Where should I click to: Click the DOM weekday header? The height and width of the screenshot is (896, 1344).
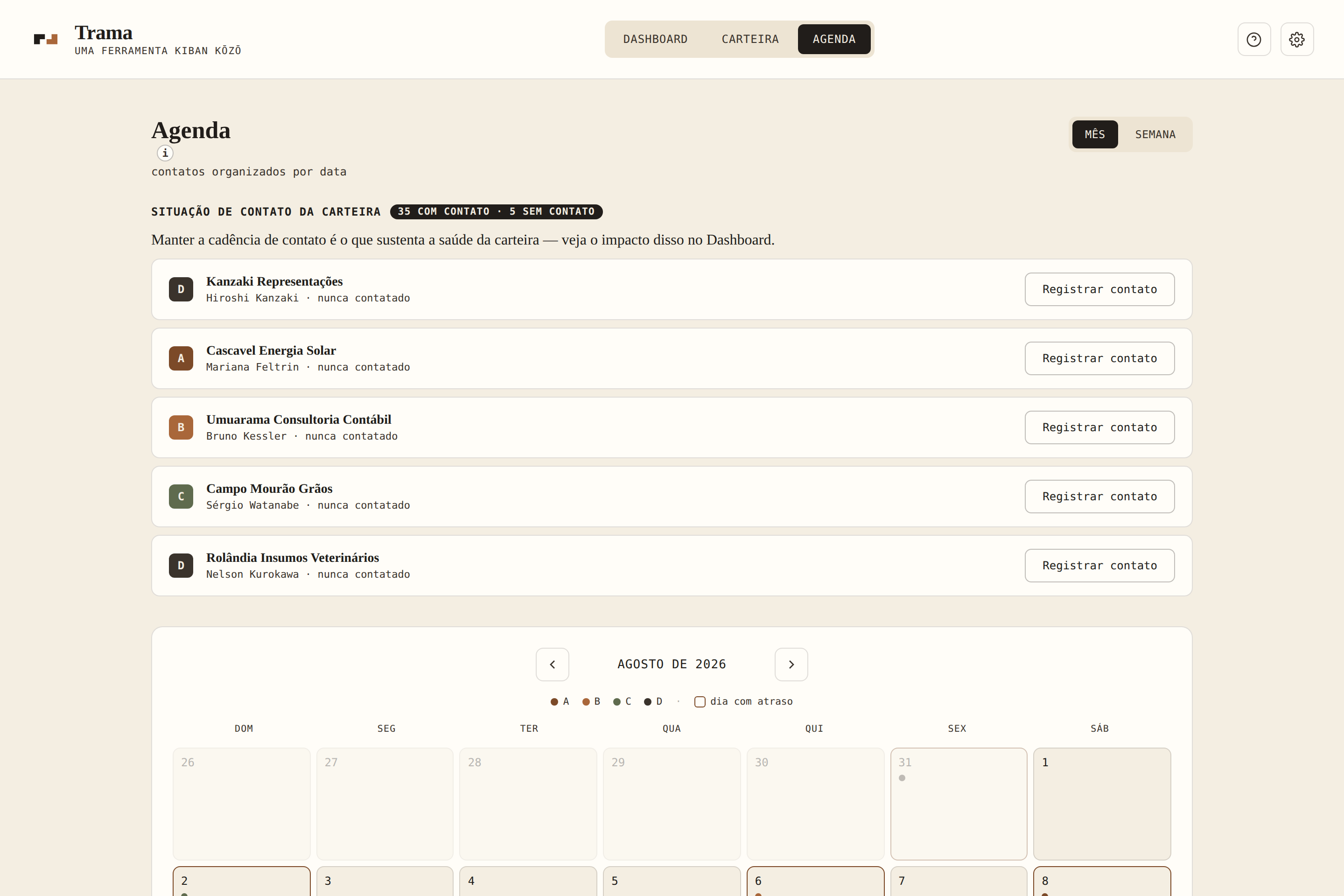[x=244, y=728]
